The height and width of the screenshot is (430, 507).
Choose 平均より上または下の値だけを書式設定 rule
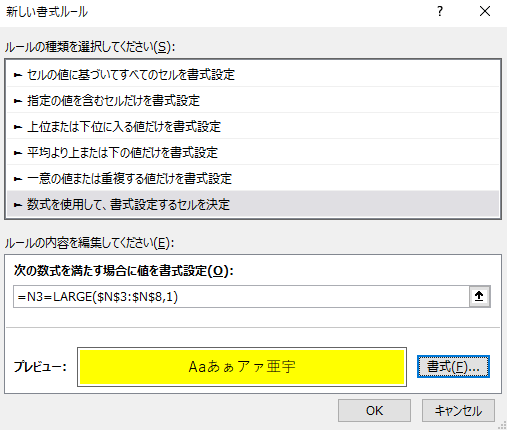coord(253,153)
